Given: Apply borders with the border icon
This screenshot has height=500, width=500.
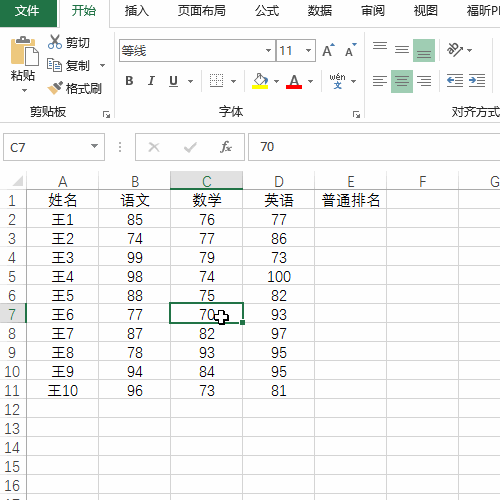Looking at the screenshot, I should point(216,81).
